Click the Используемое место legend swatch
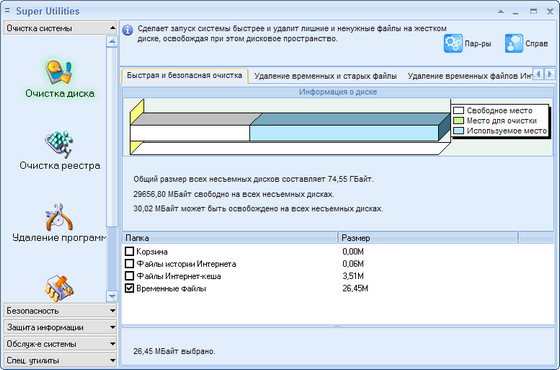Screen dimensions: 560x370 tap(458, 131)
